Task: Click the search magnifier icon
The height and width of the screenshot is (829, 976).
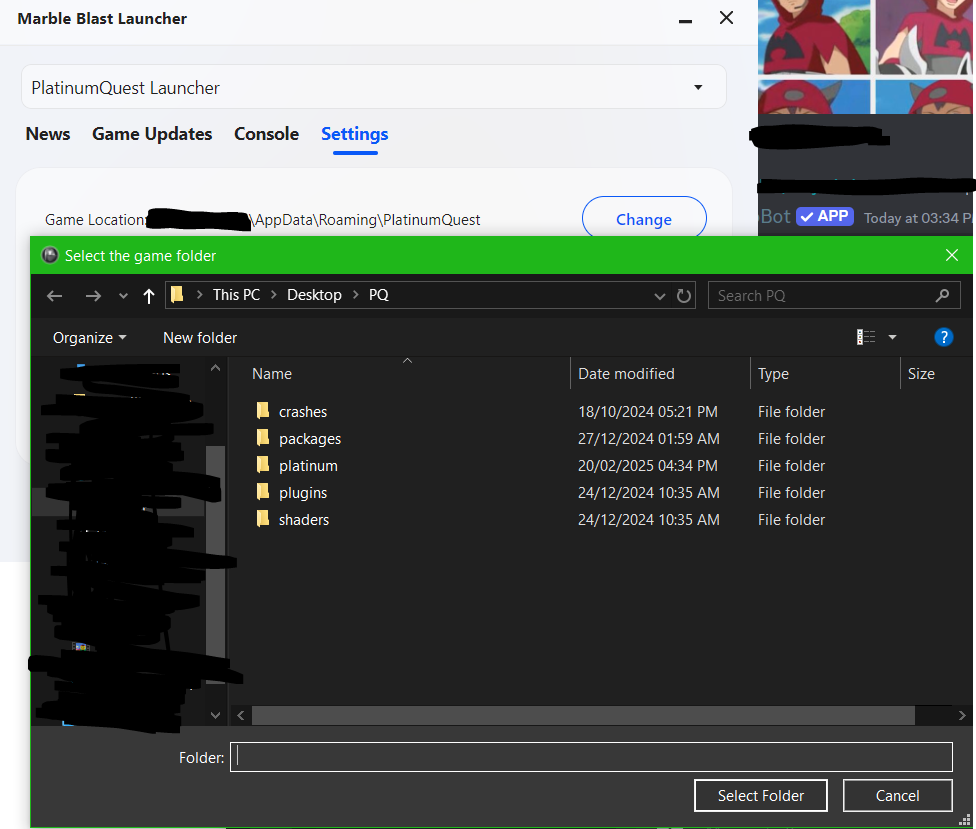Action: 941,296
